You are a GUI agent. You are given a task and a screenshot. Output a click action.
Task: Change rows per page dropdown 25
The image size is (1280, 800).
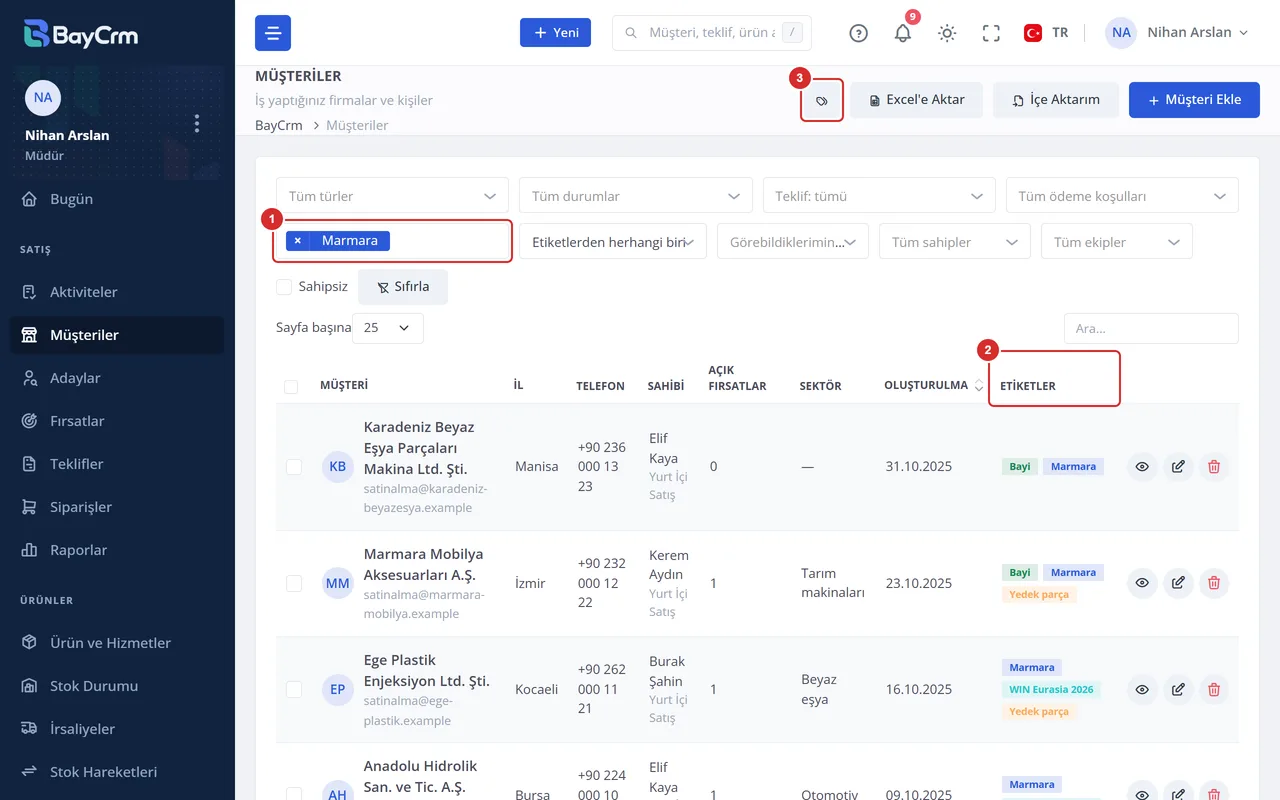[388, 328]
